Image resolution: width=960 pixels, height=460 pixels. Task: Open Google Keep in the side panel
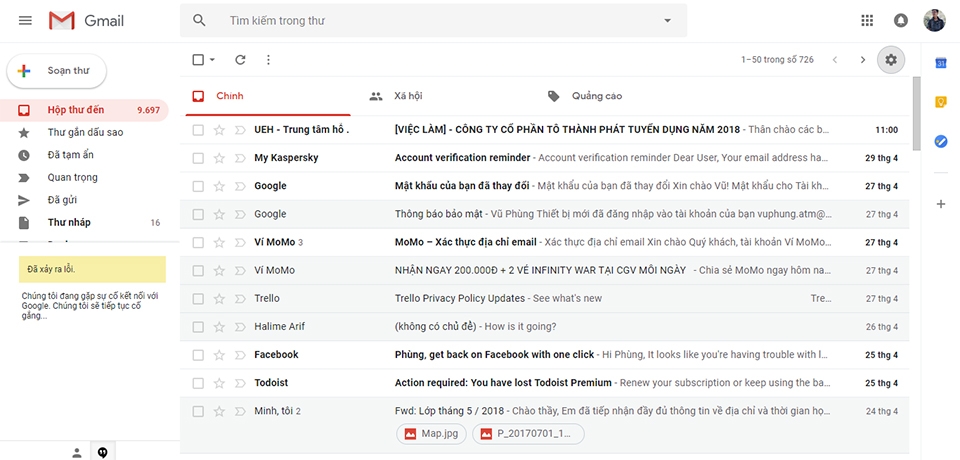coord(941,102)
